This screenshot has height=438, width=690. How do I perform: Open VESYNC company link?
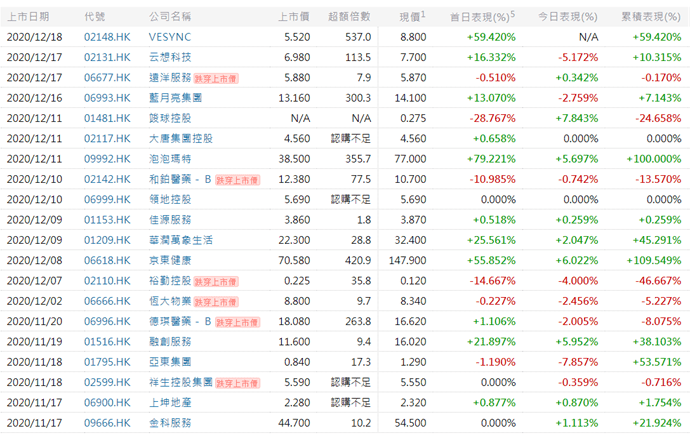point(170,37)
